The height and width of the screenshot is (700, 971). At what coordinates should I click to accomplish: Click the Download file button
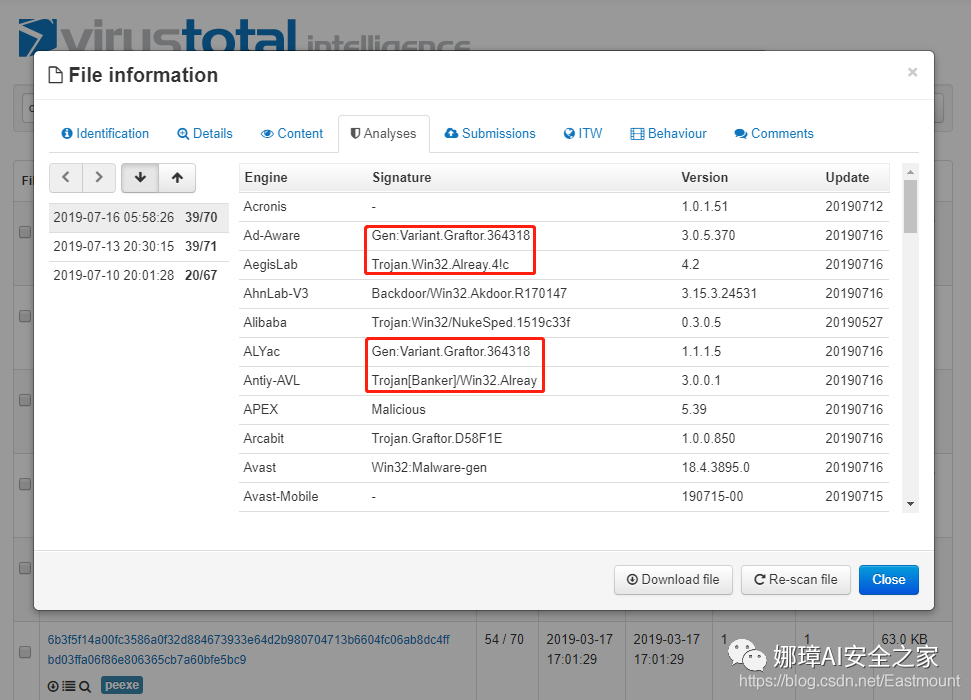click(x=673, y=580)
